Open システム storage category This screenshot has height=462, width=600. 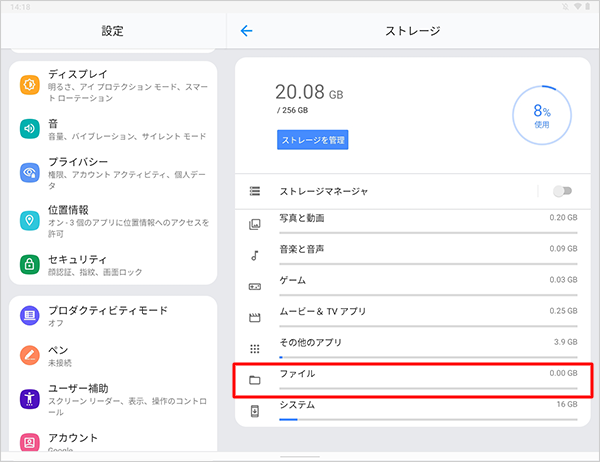(412, 411)
